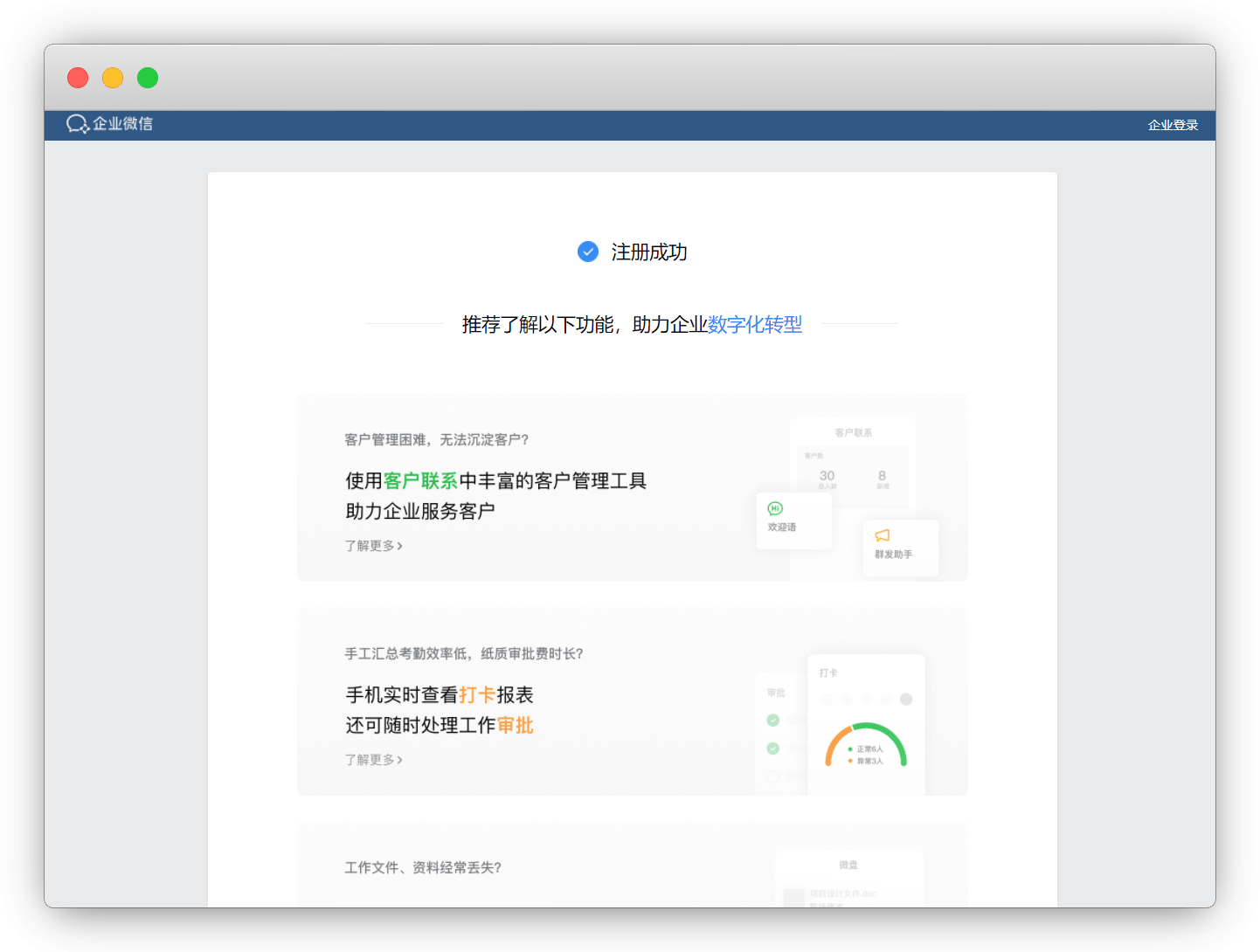Viewport: 1260px width, 952px height.
Task: Click the red macOS close window button
Action: [x=78, y=78]
